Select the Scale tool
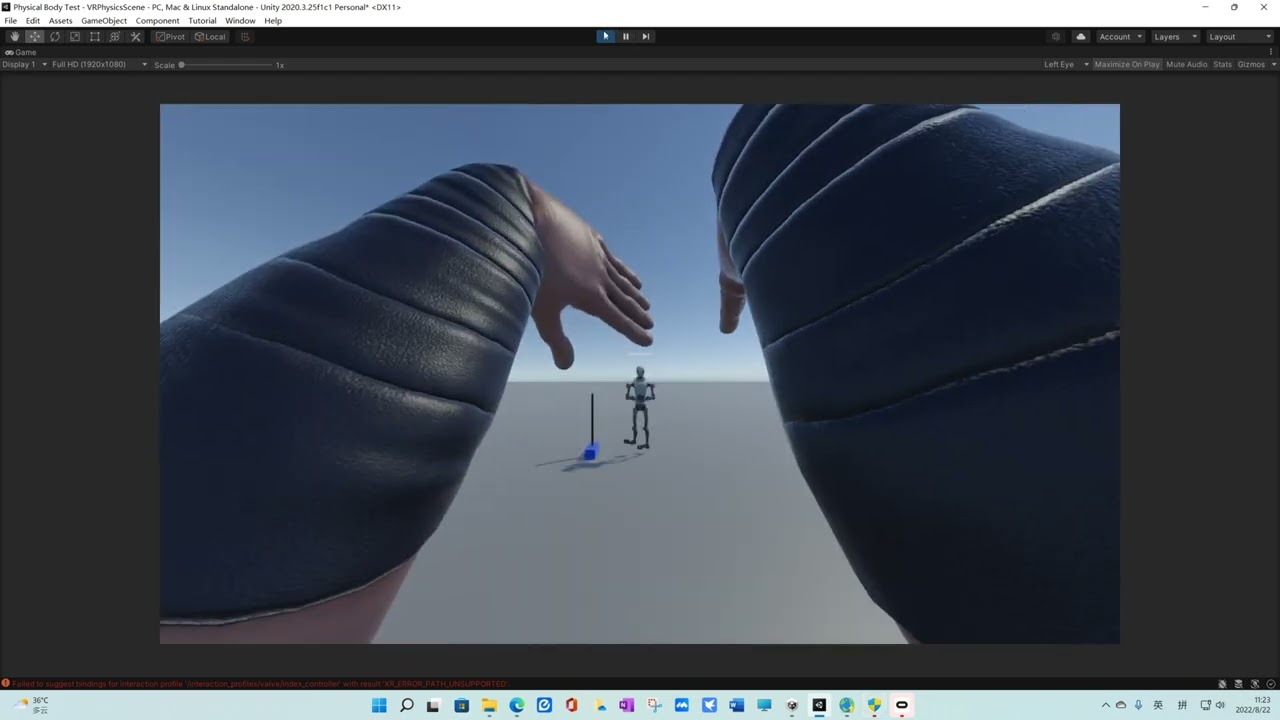This screenshot has height=720, width=1280. [74, 37]
